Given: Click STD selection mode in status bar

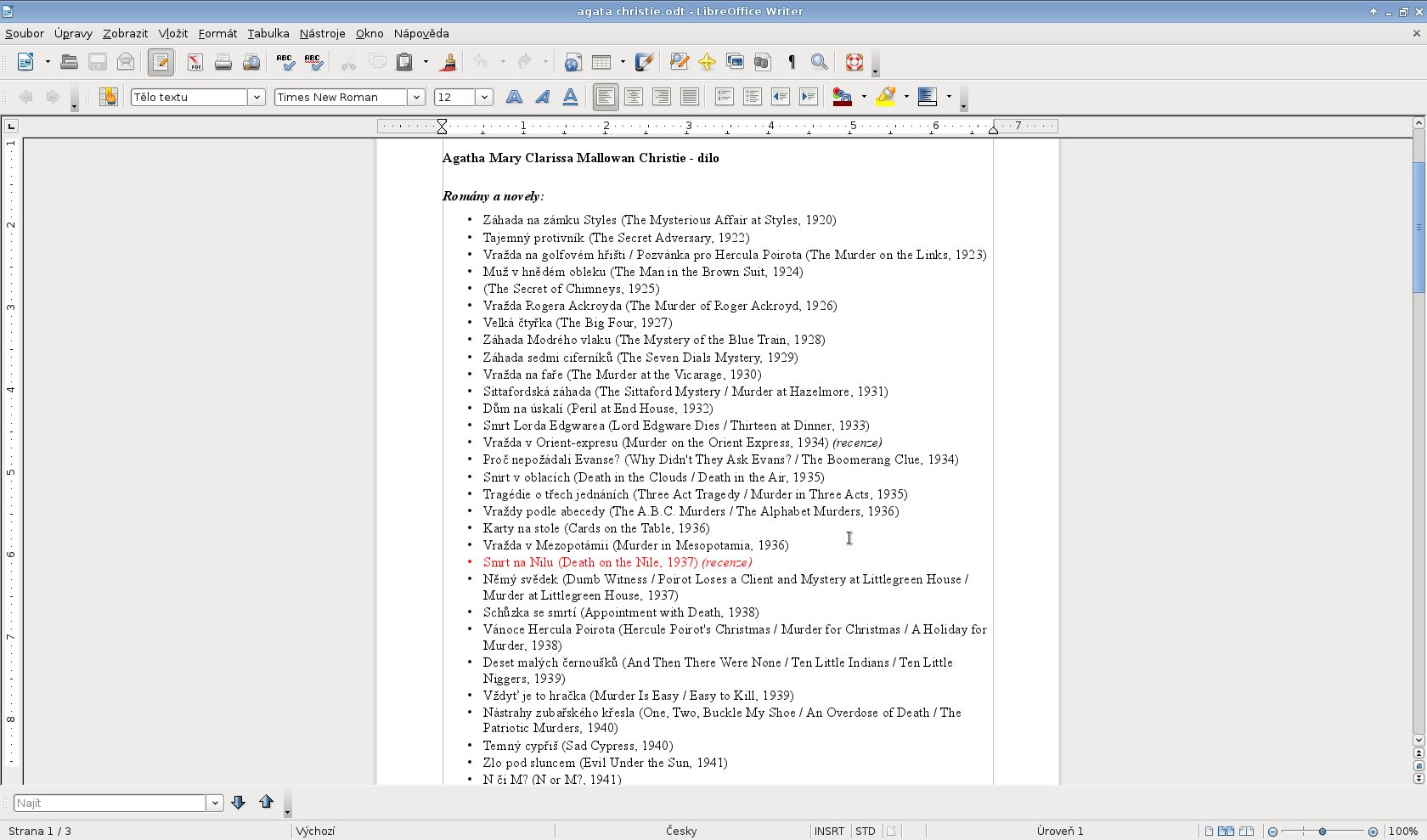Looking at the screenshot, I should (866, 832).
